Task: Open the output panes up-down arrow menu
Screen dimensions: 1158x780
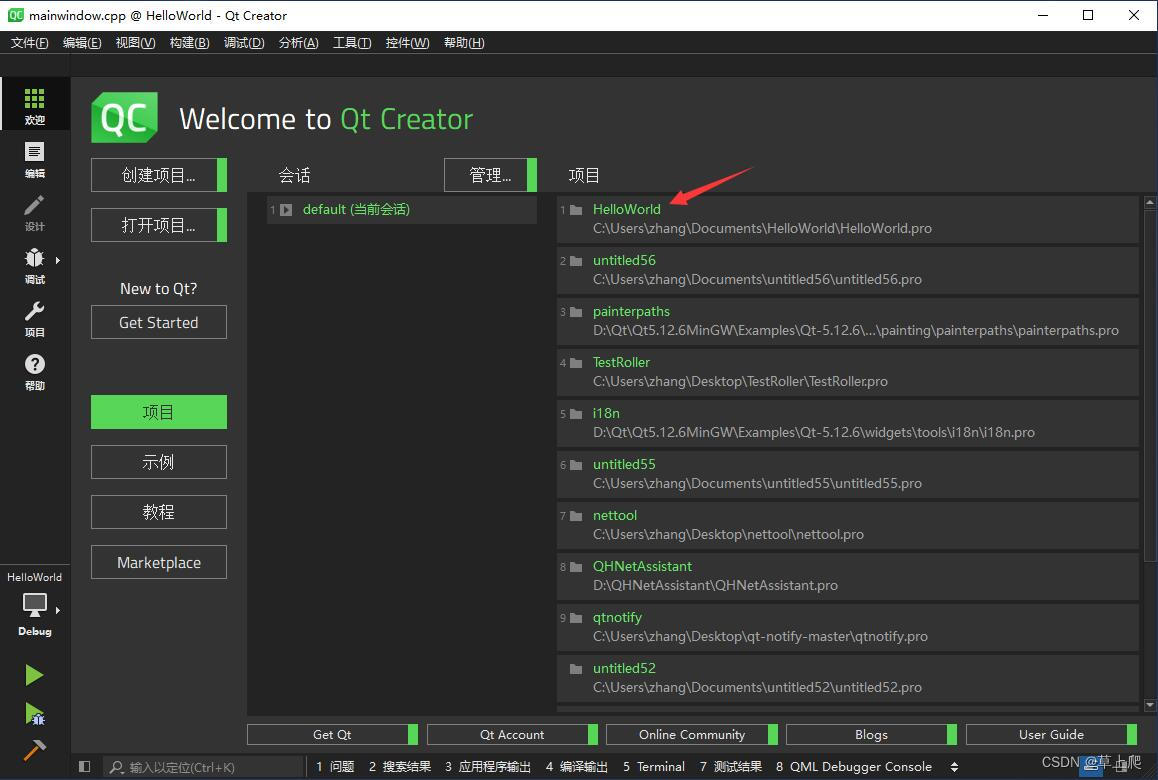Action: pos(954,767)
